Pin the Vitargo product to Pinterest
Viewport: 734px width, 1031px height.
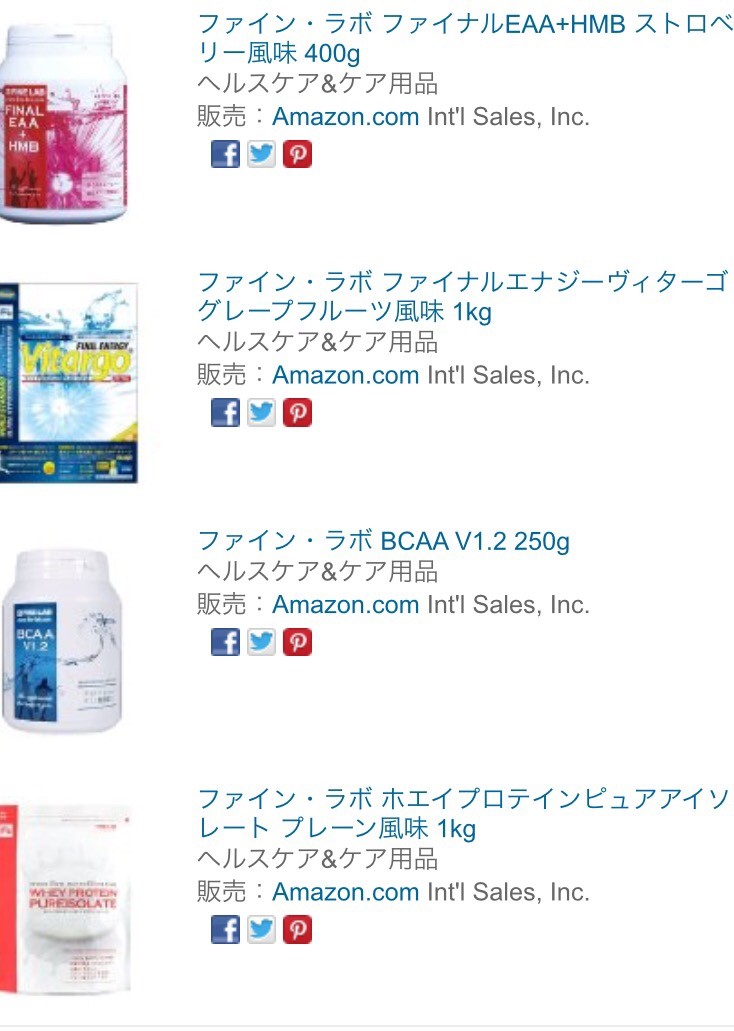coord(297,412)
